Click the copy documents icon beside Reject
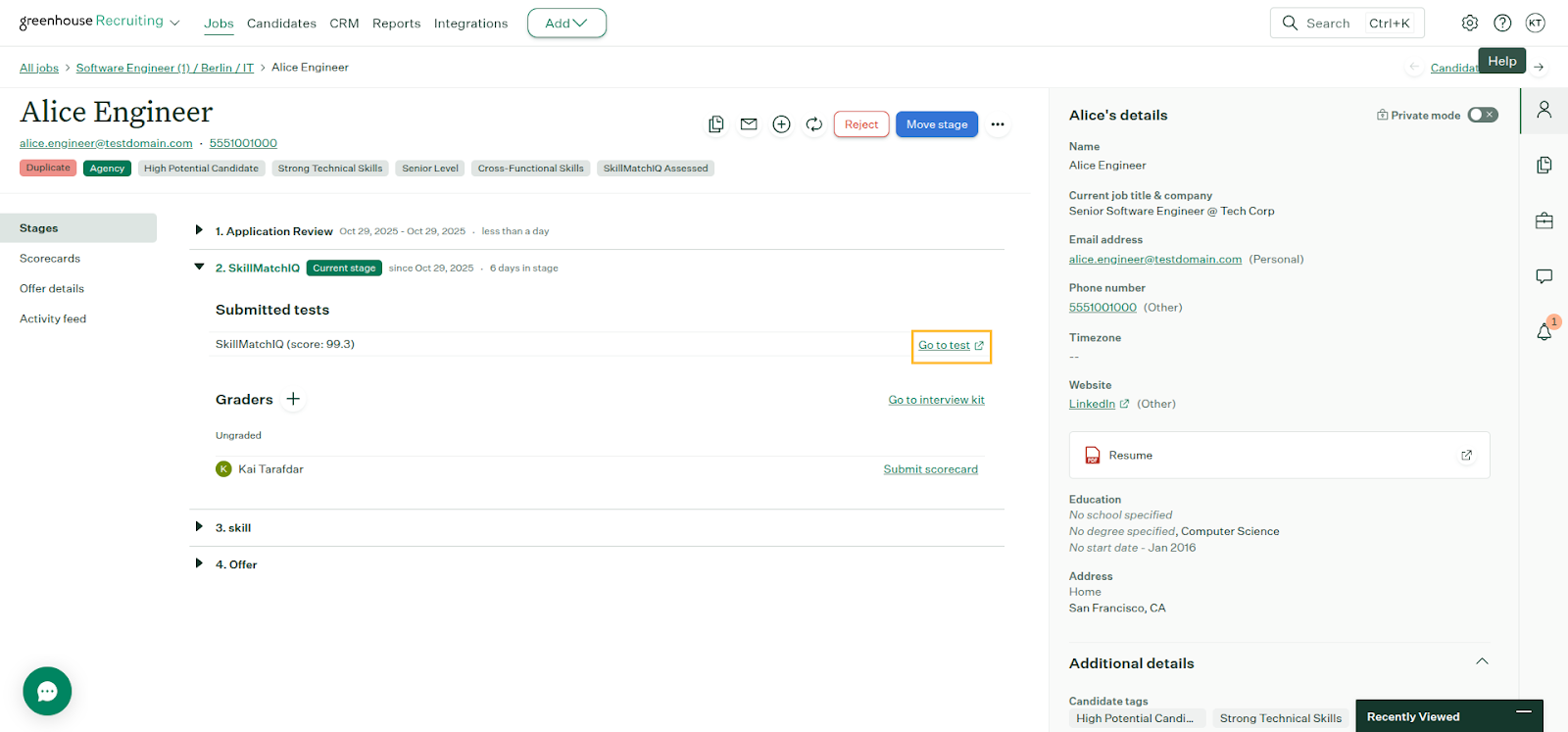The width and height of the screenshot is (1568, 732). [x=716, y=124]
